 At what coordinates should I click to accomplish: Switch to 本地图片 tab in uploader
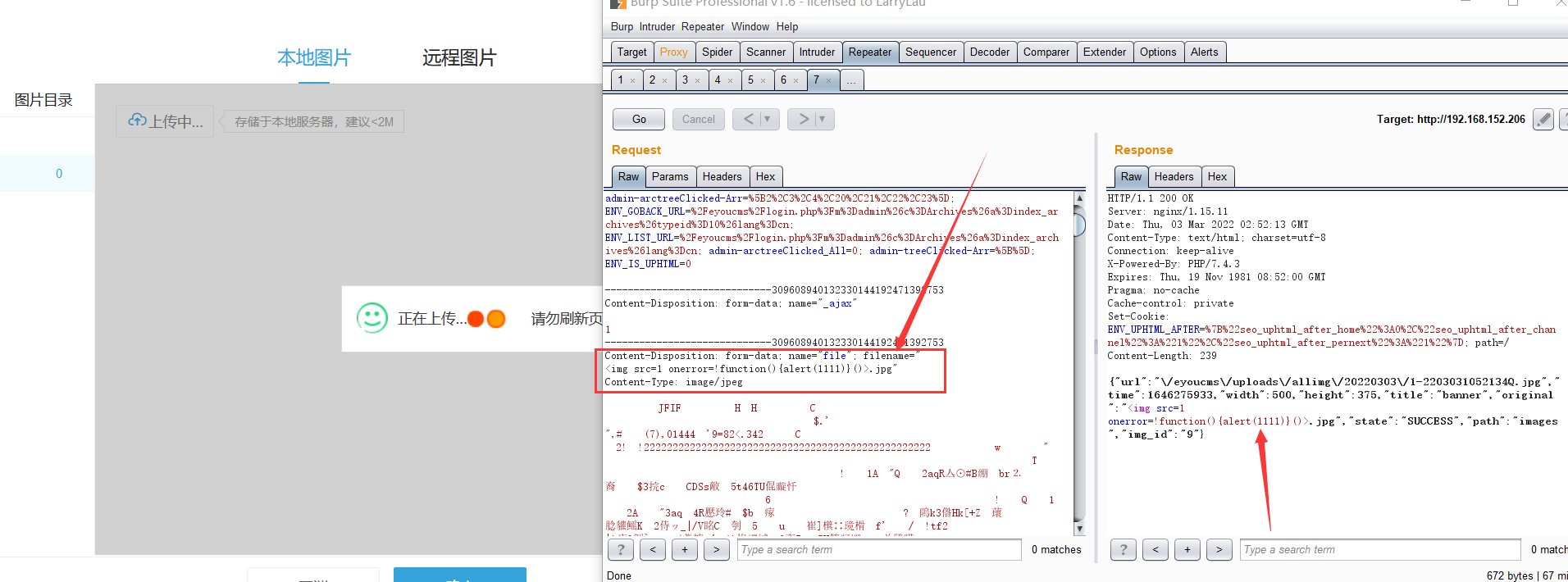click(313, 58)
